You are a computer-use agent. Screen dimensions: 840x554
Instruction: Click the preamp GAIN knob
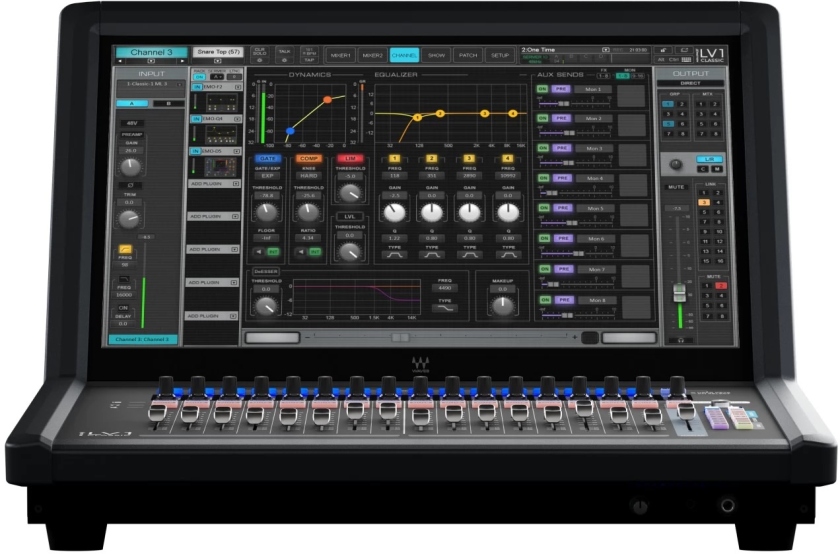tap(130, 167)
